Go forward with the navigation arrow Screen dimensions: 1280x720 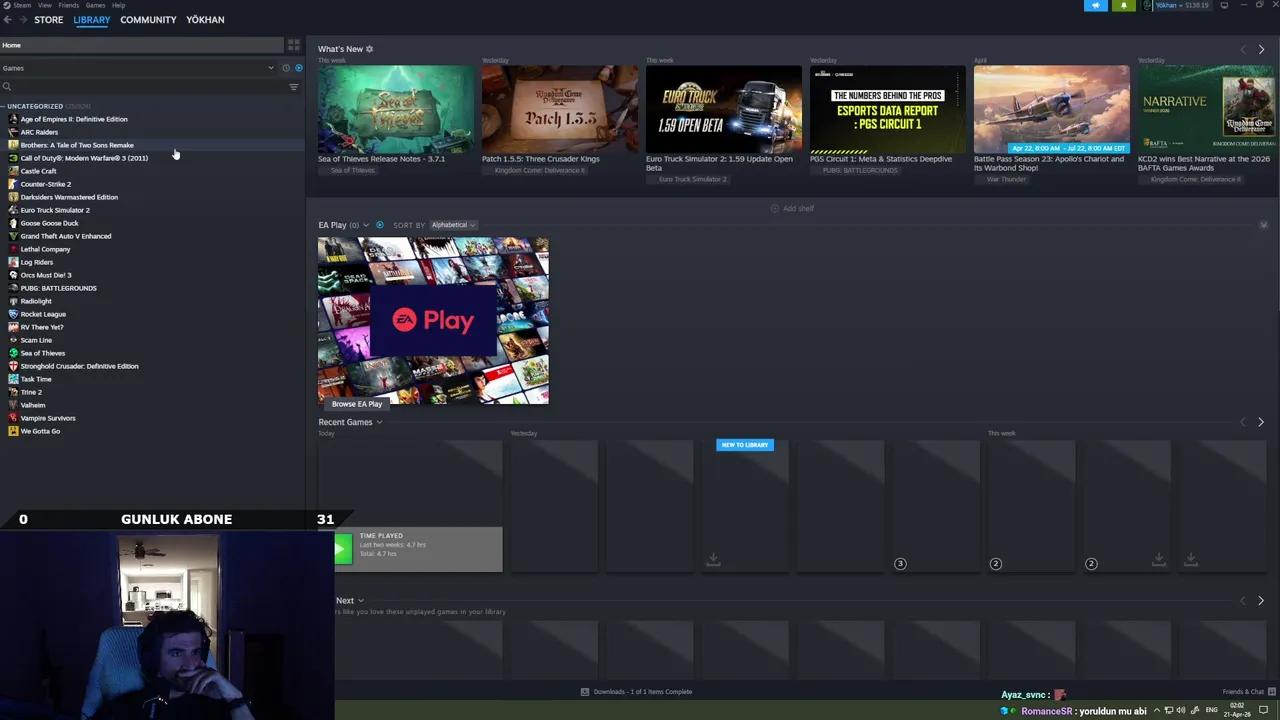[22, 20]
